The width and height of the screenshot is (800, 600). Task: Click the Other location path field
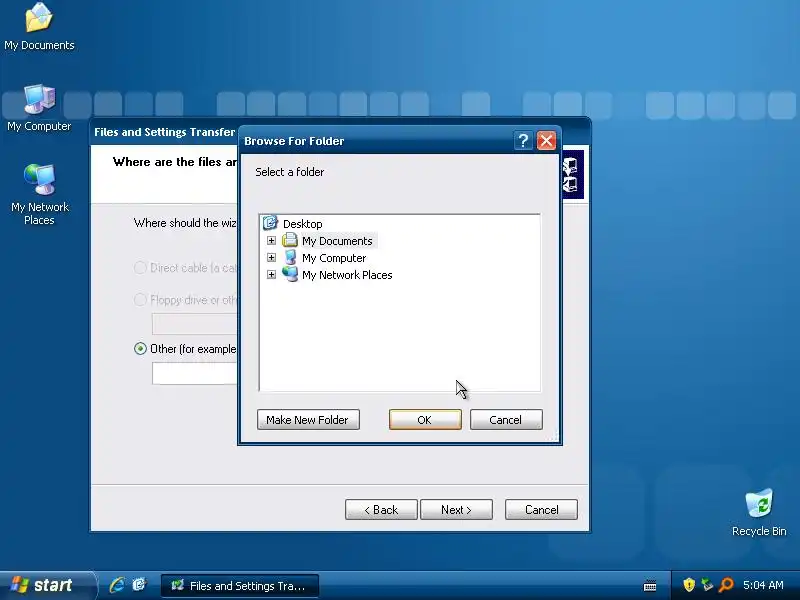195,374
